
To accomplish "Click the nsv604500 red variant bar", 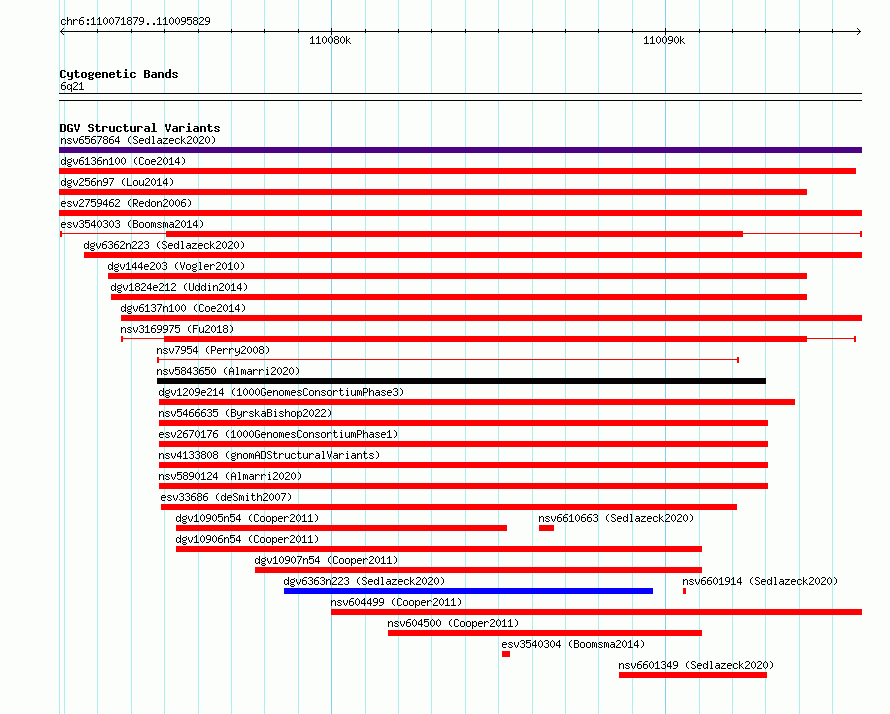I will [x=545, y=633].
